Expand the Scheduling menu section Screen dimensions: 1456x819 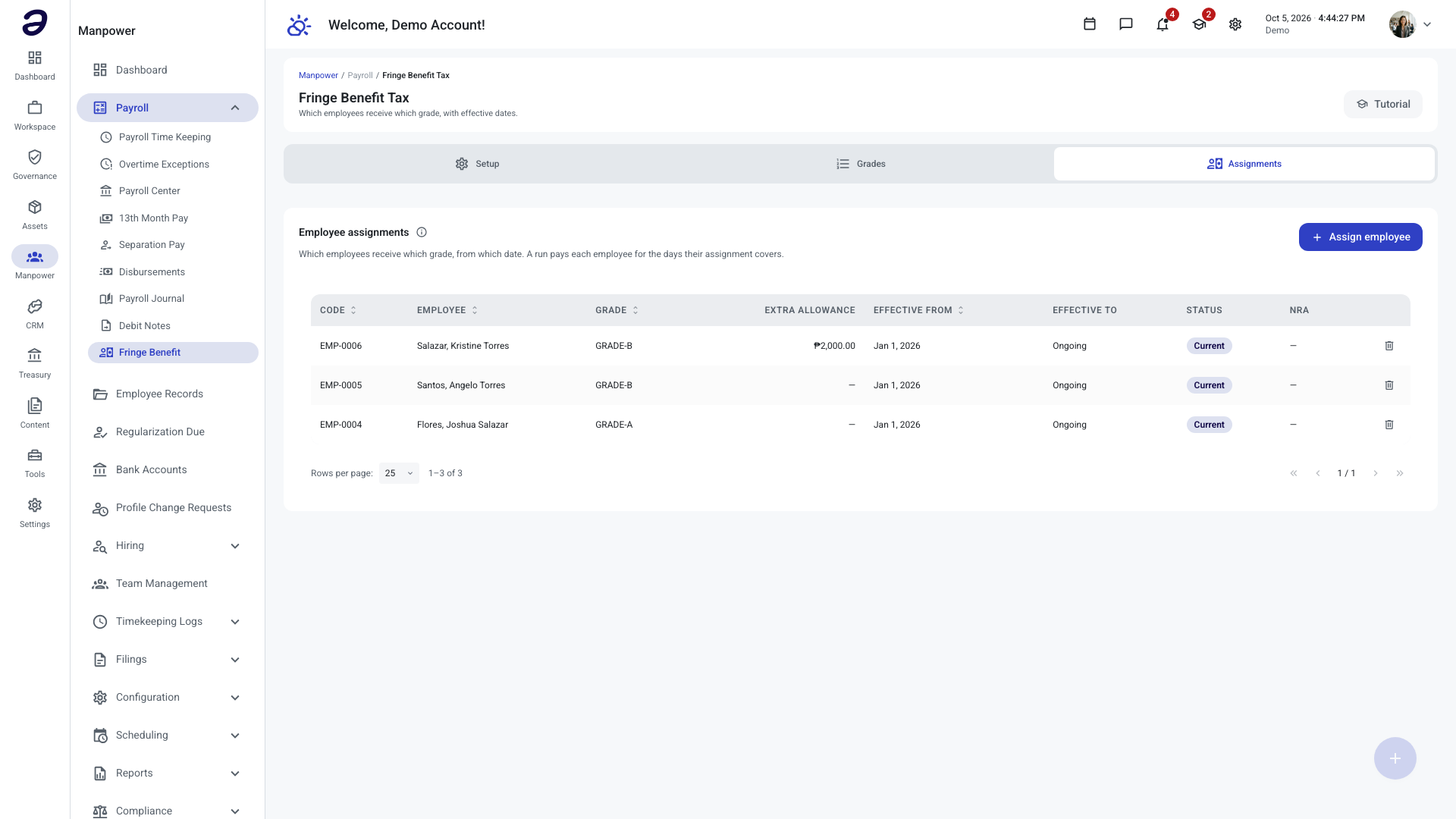tap(235, 736)
